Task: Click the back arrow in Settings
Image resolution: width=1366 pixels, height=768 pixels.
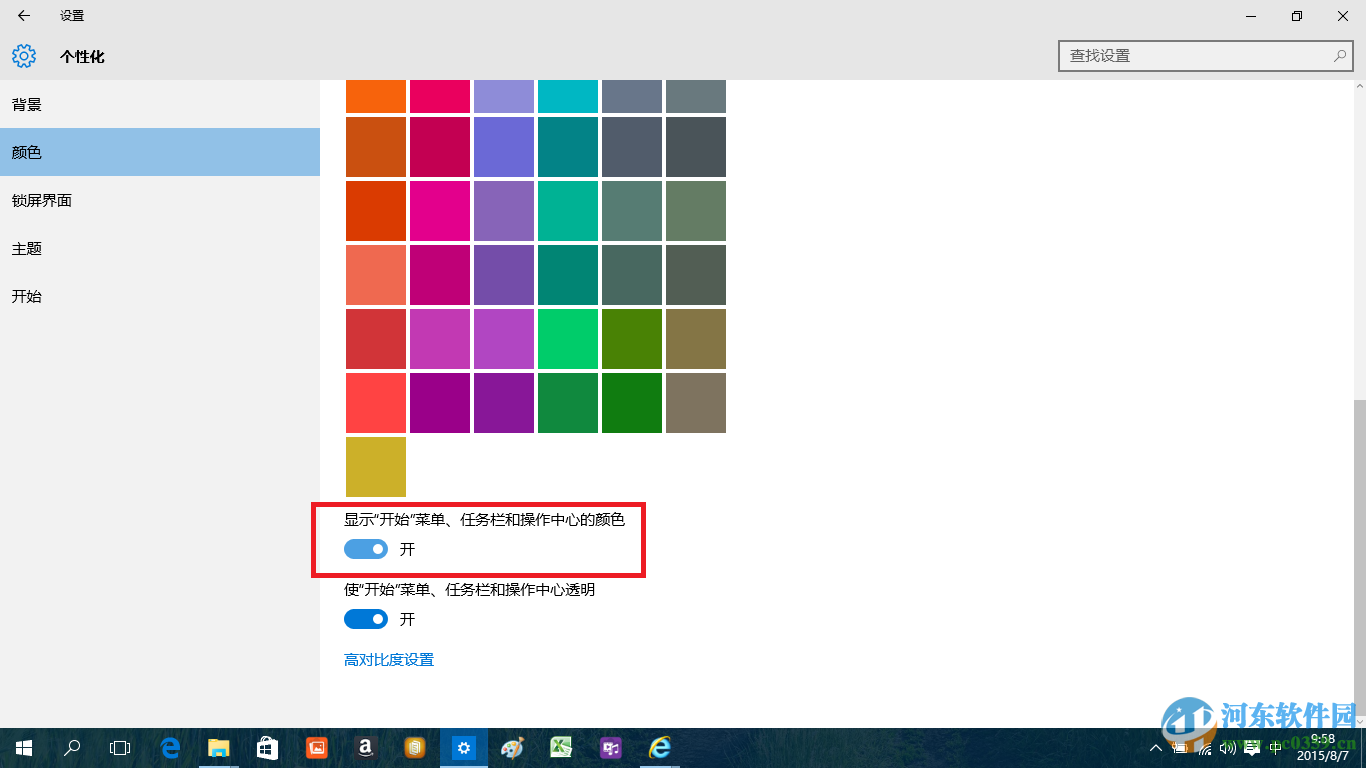Action: click(22, 15)
